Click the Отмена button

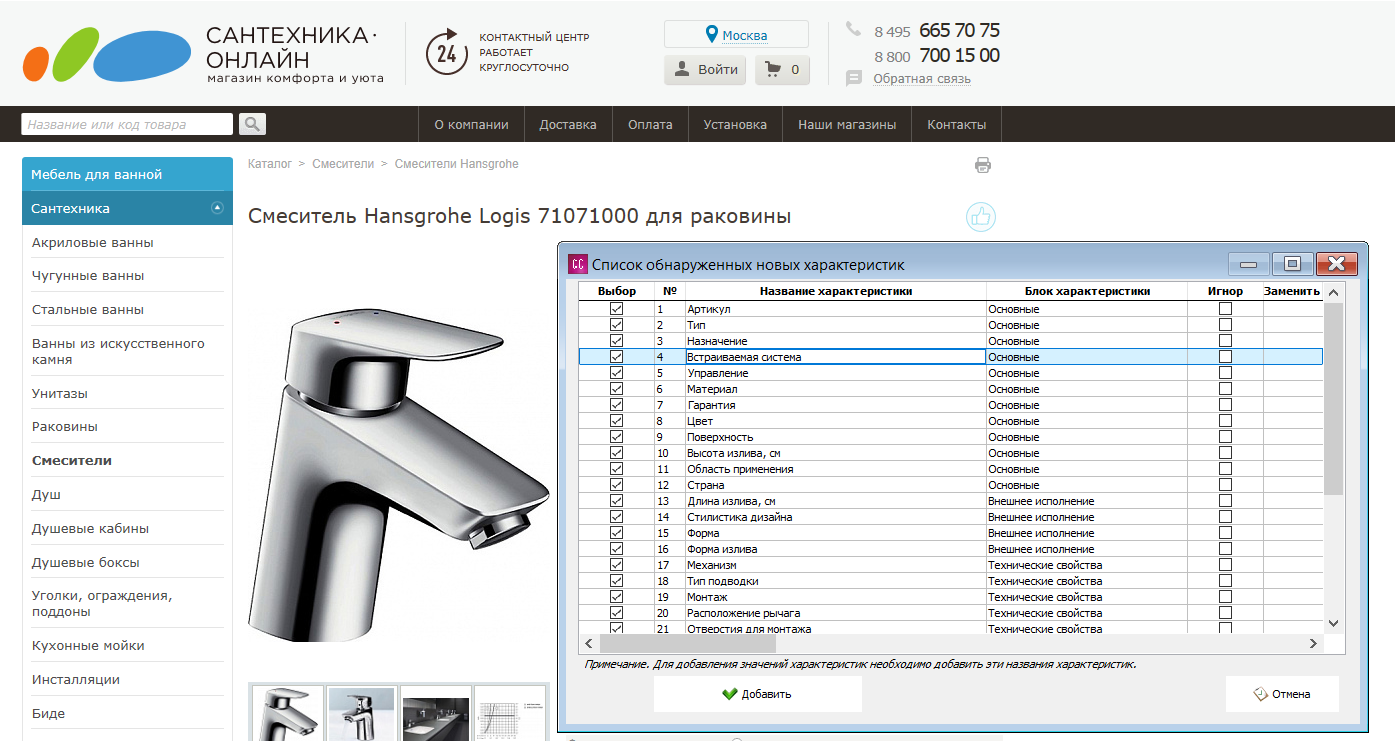(x=1282, y=694)
